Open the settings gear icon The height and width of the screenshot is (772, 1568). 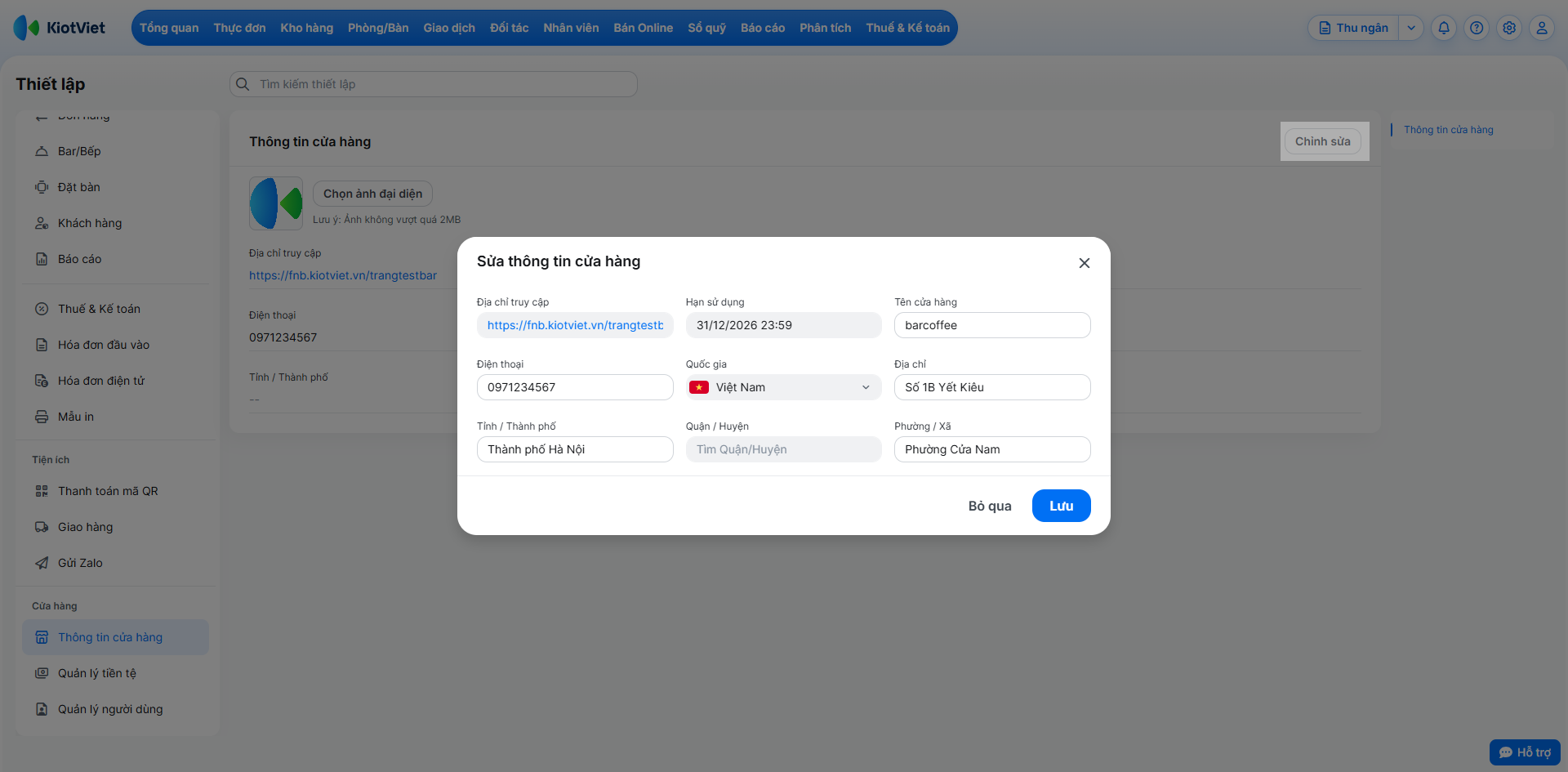point(1509,28)
